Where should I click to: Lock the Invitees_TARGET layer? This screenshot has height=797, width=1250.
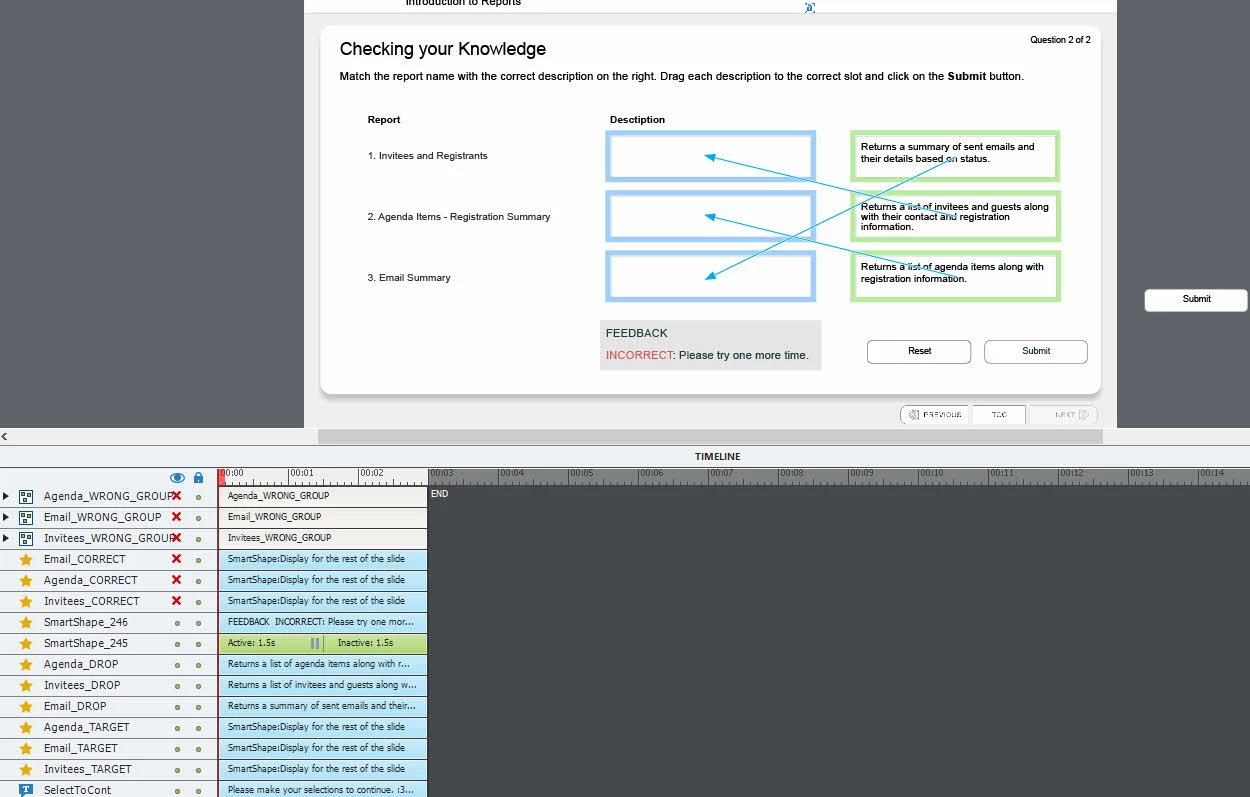click(x=198, y=769)
